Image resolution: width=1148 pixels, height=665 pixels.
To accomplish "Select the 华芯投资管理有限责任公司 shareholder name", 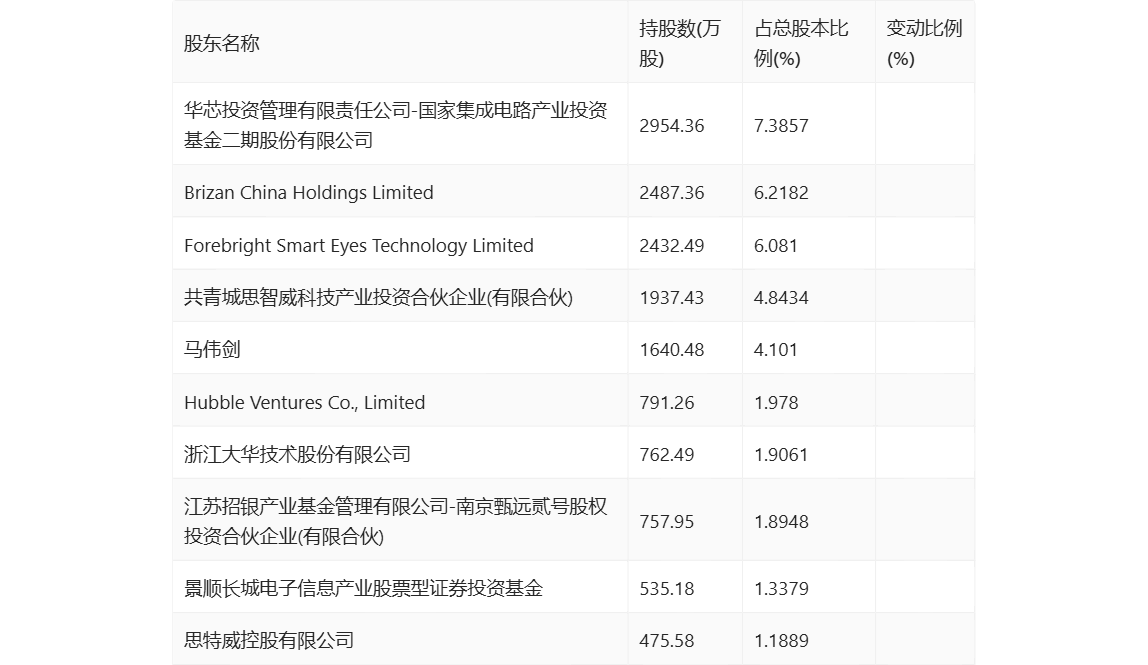I will [x=395, y=125].
